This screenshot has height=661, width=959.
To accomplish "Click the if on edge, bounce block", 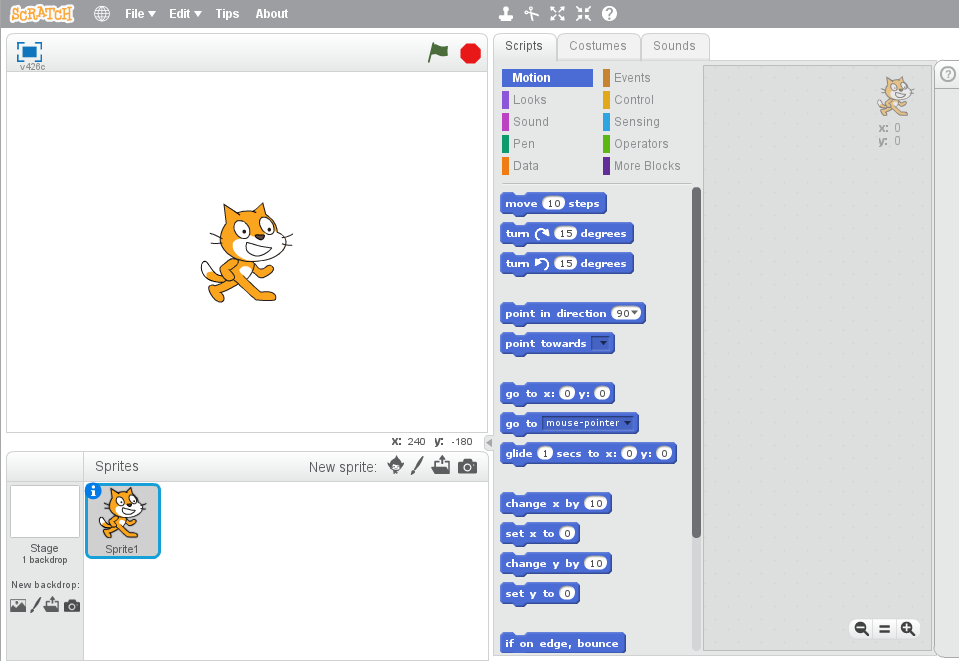I will tap(563, 643).
